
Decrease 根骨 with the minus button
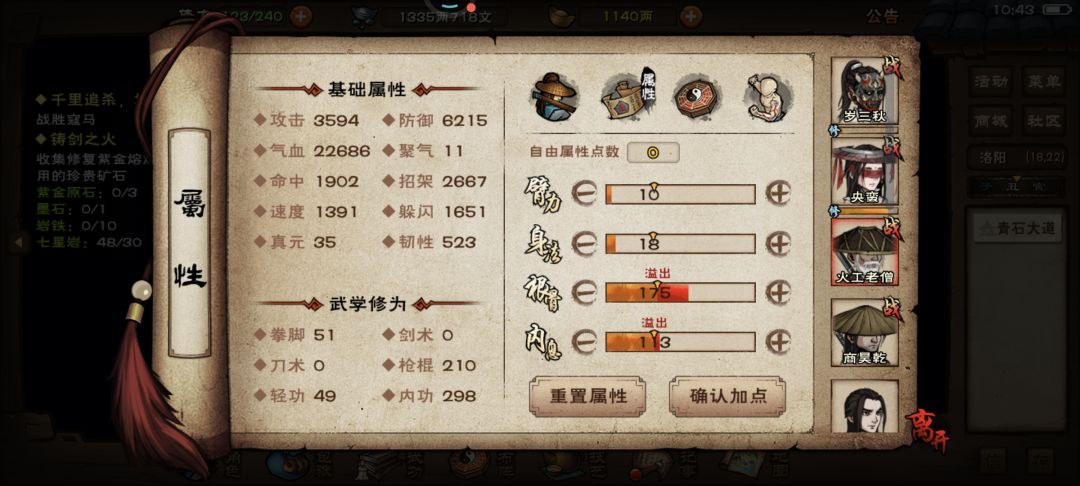click(584, 293)
